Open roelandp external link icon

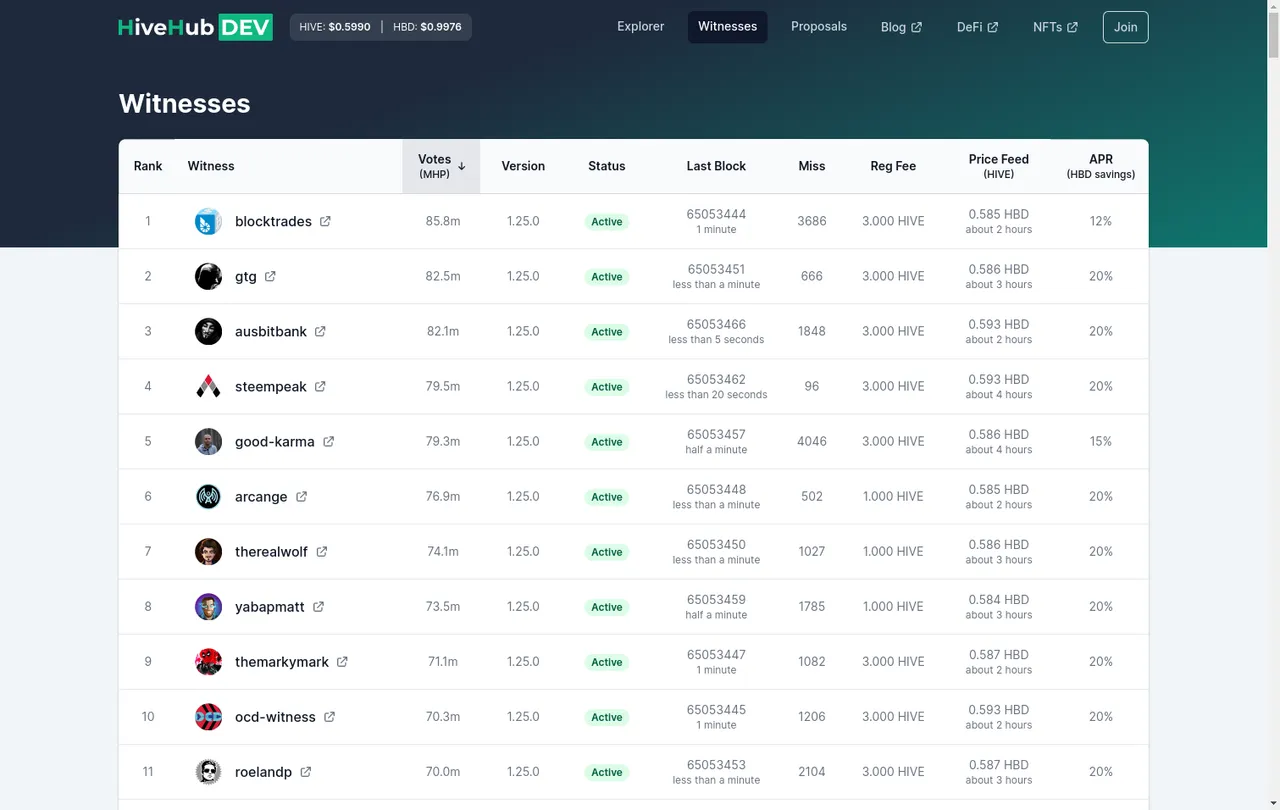tap(306, 771)
